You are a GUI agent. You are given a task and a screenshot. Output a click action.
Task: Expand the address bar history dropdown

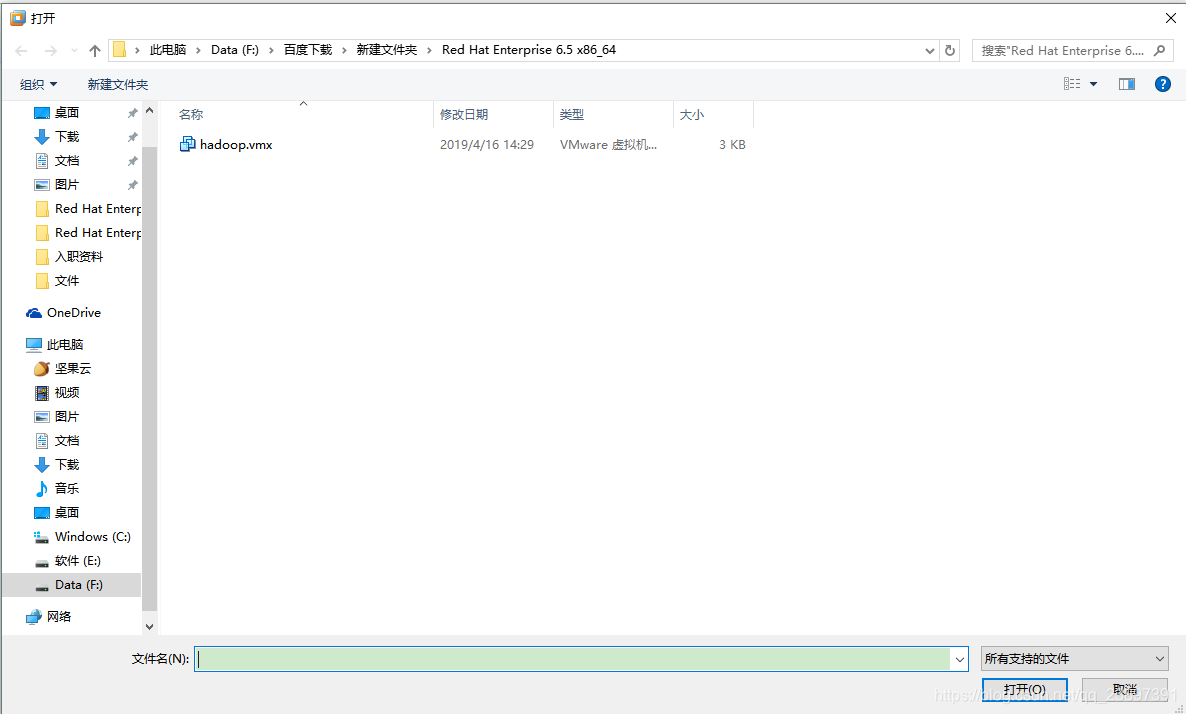pyautogui.click(x=930, y=51)
